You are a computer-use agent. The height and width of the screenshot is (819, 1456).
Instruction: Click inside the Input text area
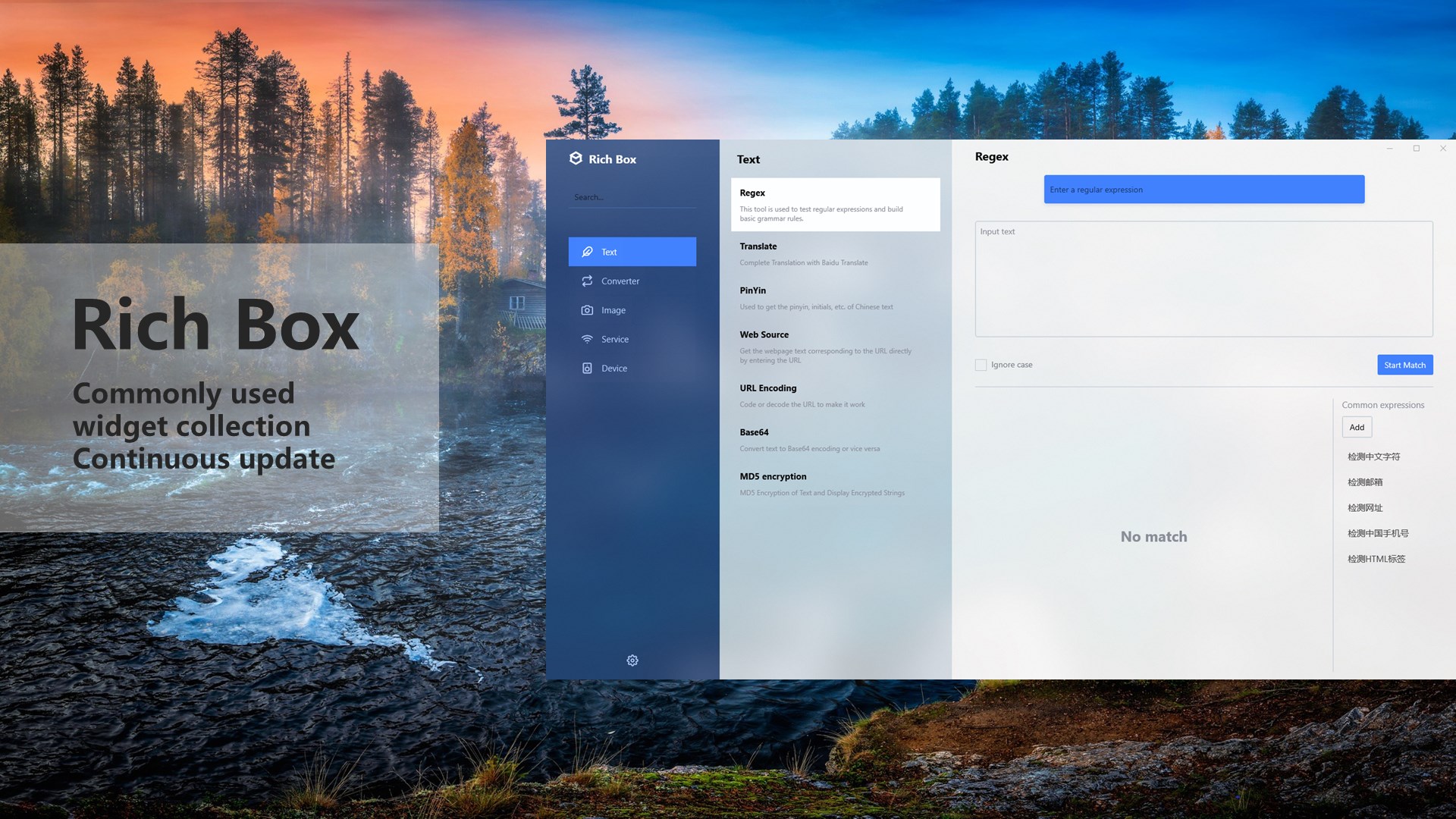coord(1203,279)
